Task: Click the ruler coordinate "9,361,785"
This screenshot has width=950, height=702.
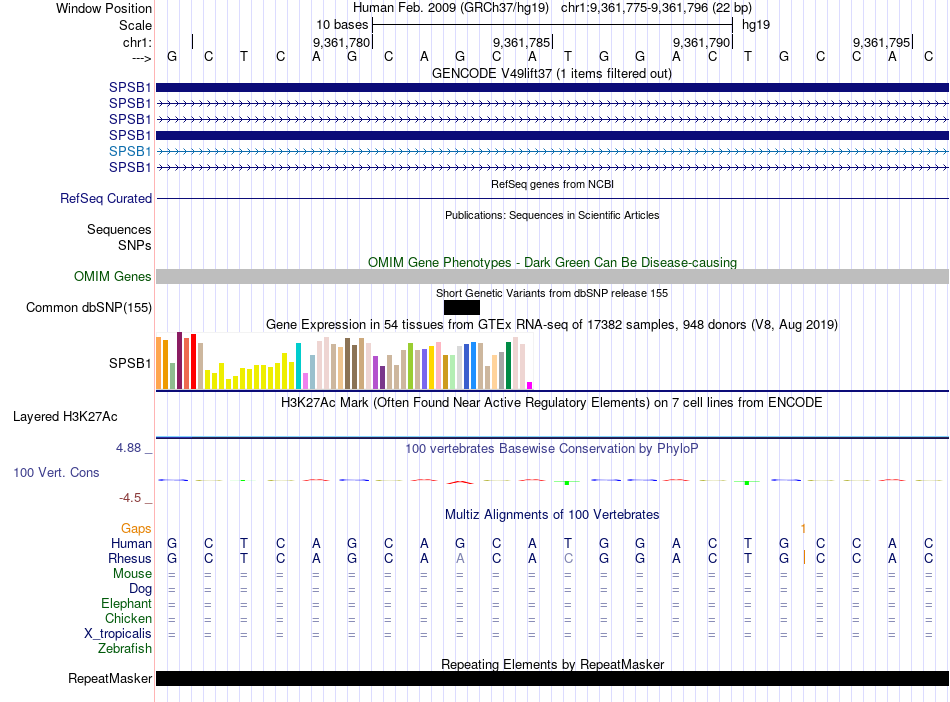Action: [521, 42]
